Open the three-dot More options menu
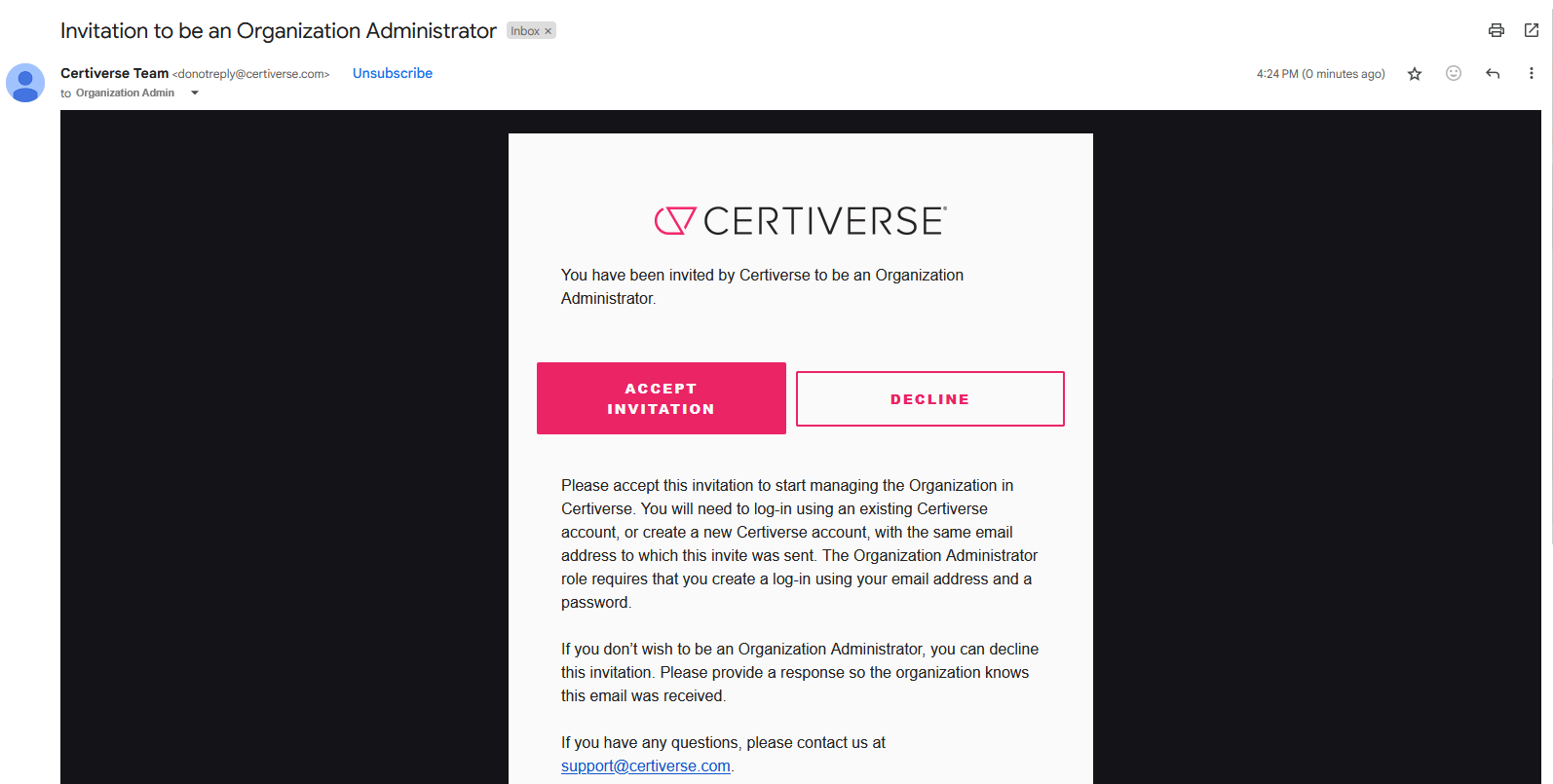This screenshot has height=784, width=1553. coord(1531,73)
